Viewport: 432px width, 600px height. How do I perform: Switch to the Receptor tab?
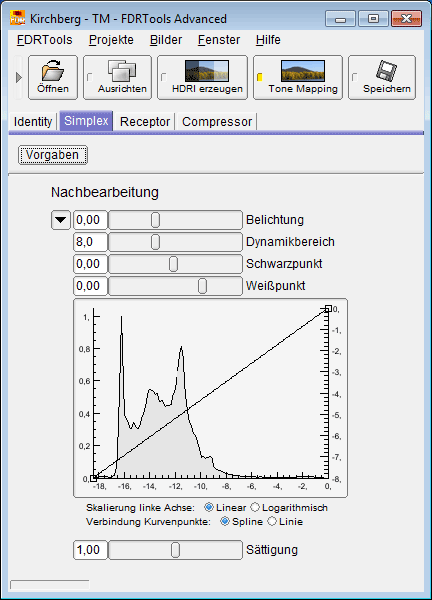coord(145,122)
